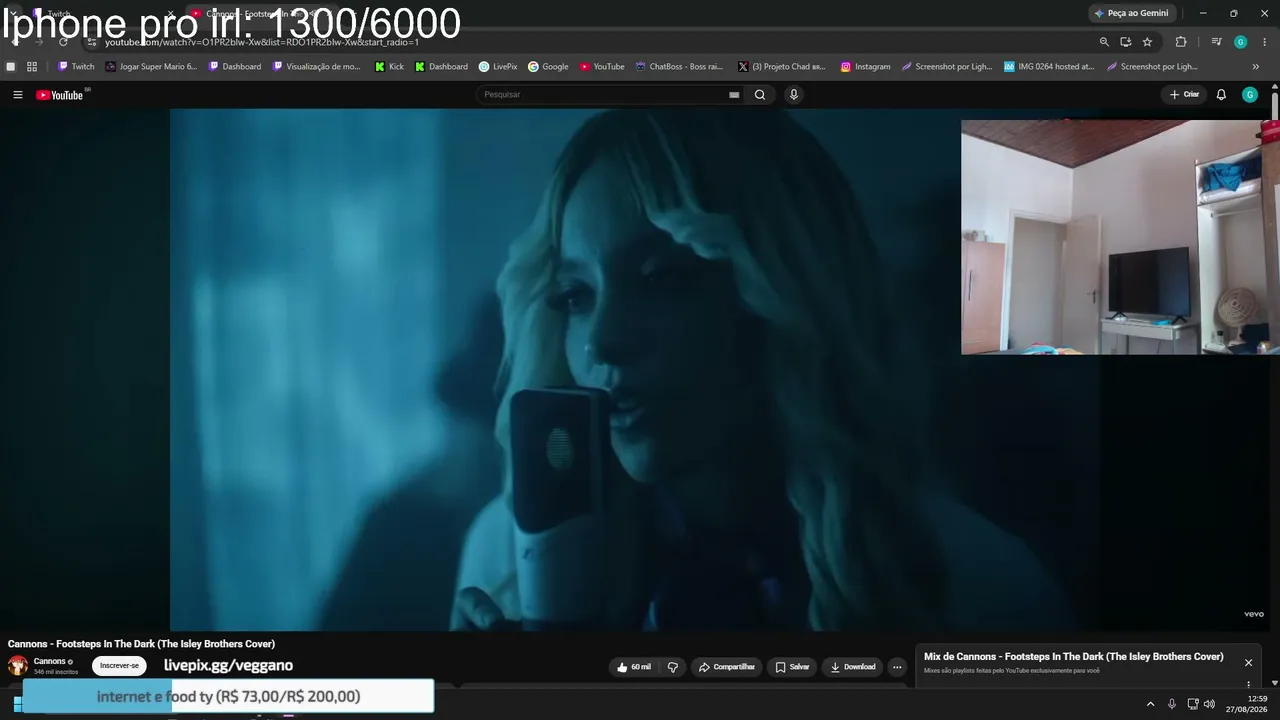
Task: Open the Visualização de mo... bookmark
Action: coord(316,67)
